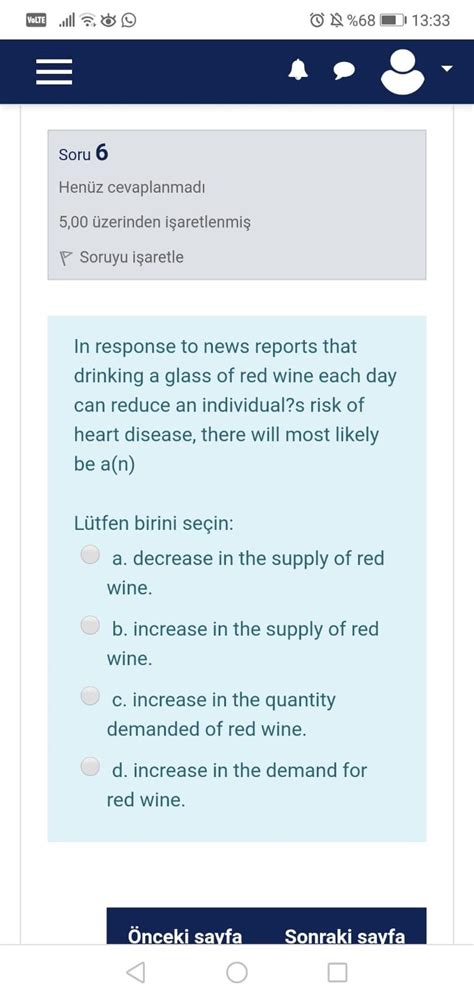Tap the Android home circle button
Viewport: 474px width, 1001px height.
coord(237,972)
